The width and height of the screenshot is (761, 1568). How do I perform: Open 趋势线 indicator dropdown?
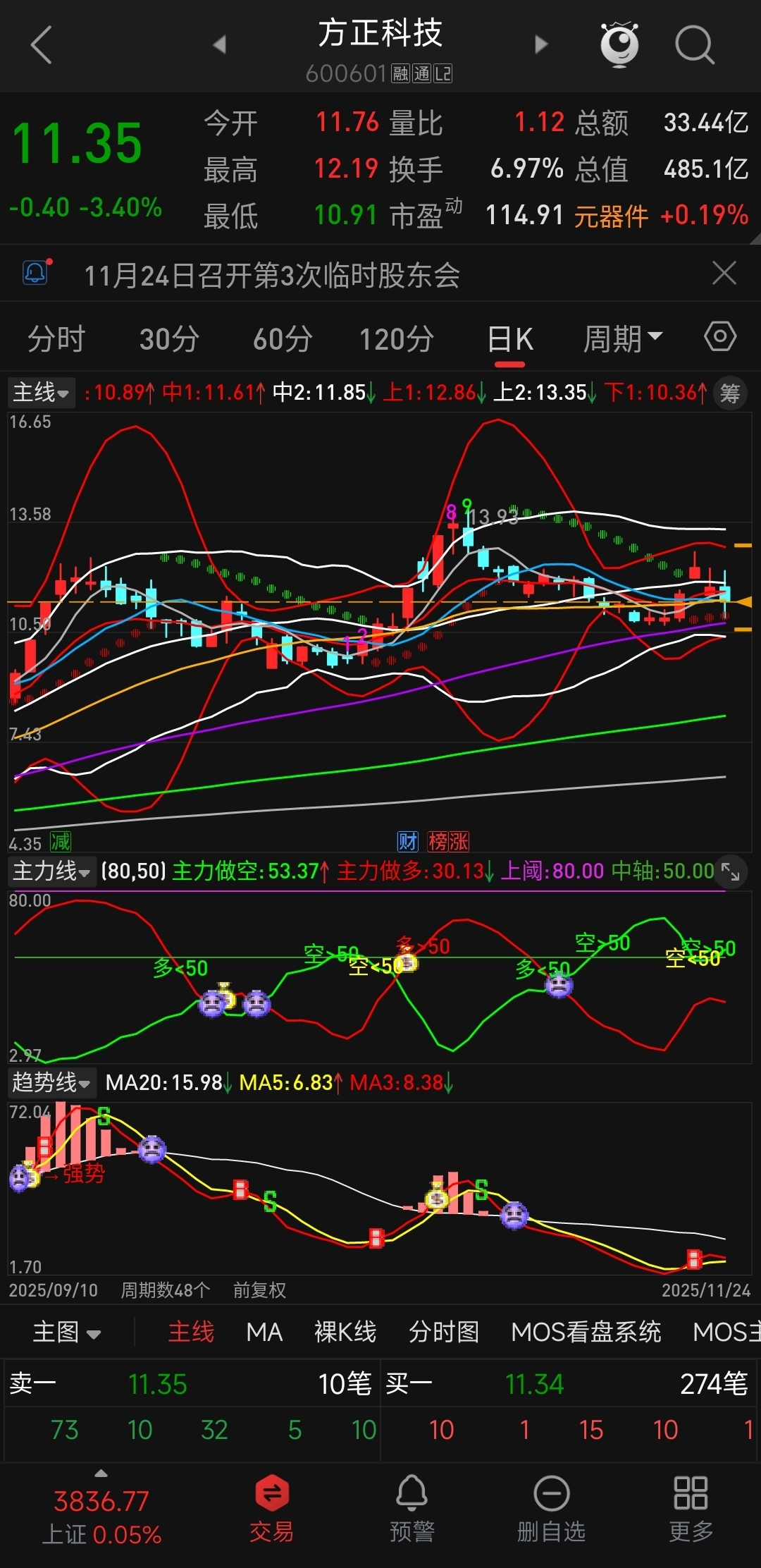[51, 1082]
